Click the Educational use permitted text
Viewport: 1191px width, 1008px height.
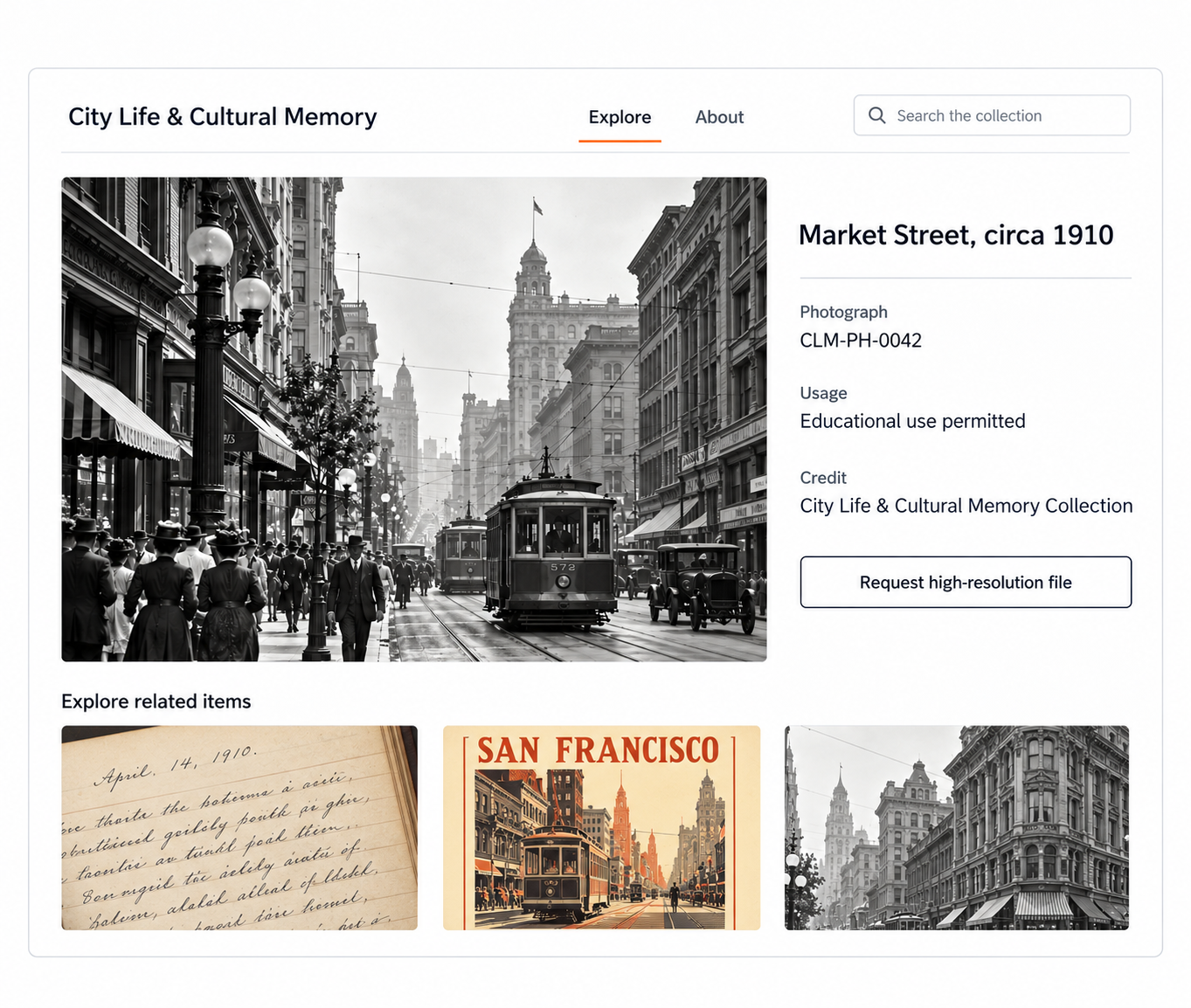tap(912, 421)
